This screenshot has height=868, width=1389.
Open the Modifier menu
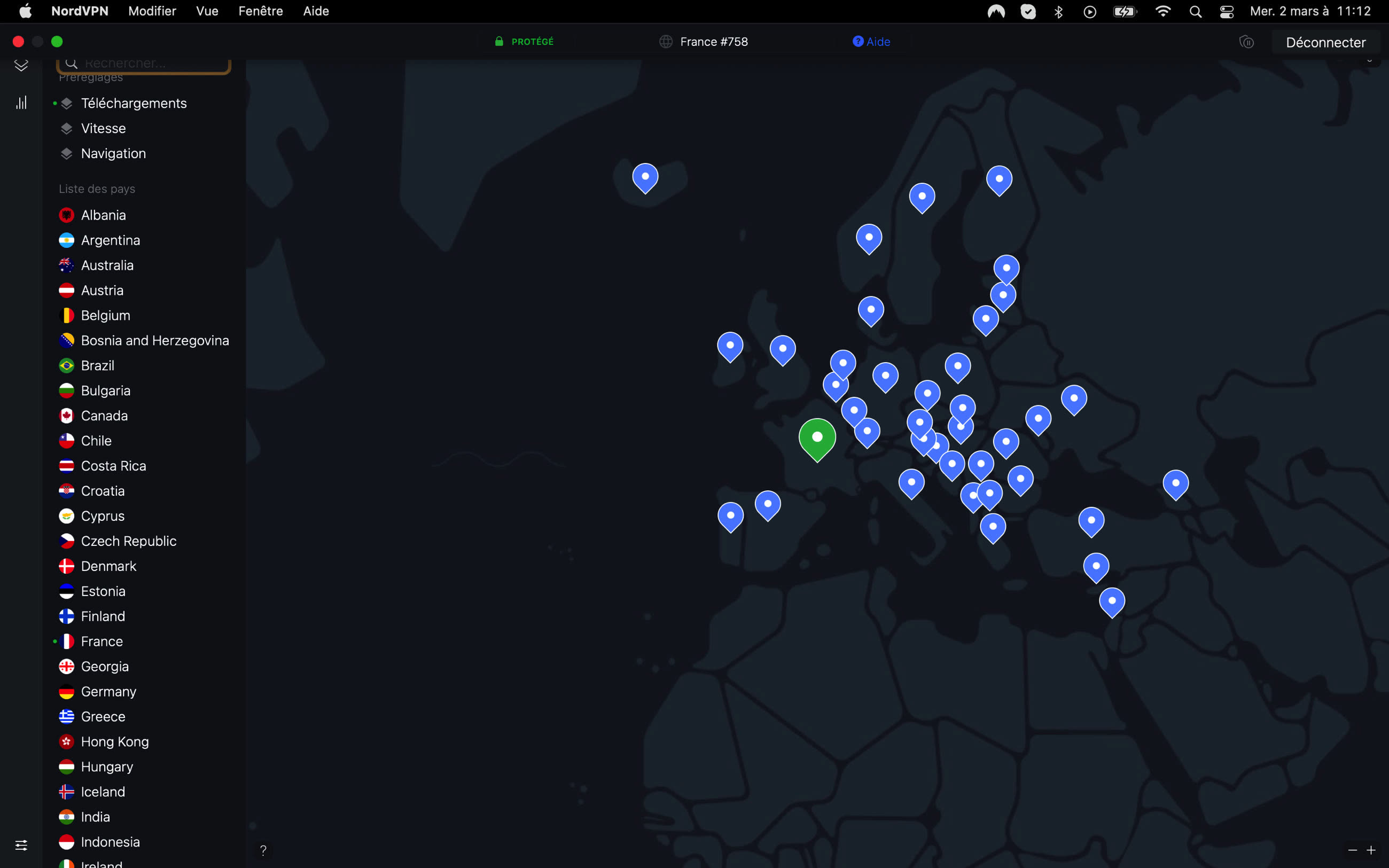coord(152,11)
